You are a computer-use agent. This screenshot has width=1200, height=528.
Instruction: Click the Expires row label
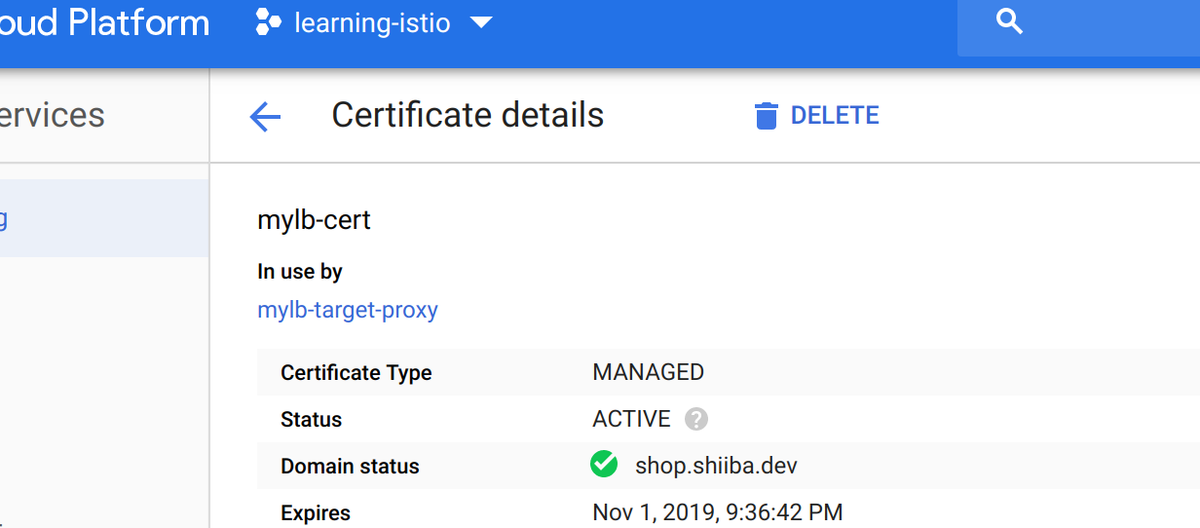(316, 514)
